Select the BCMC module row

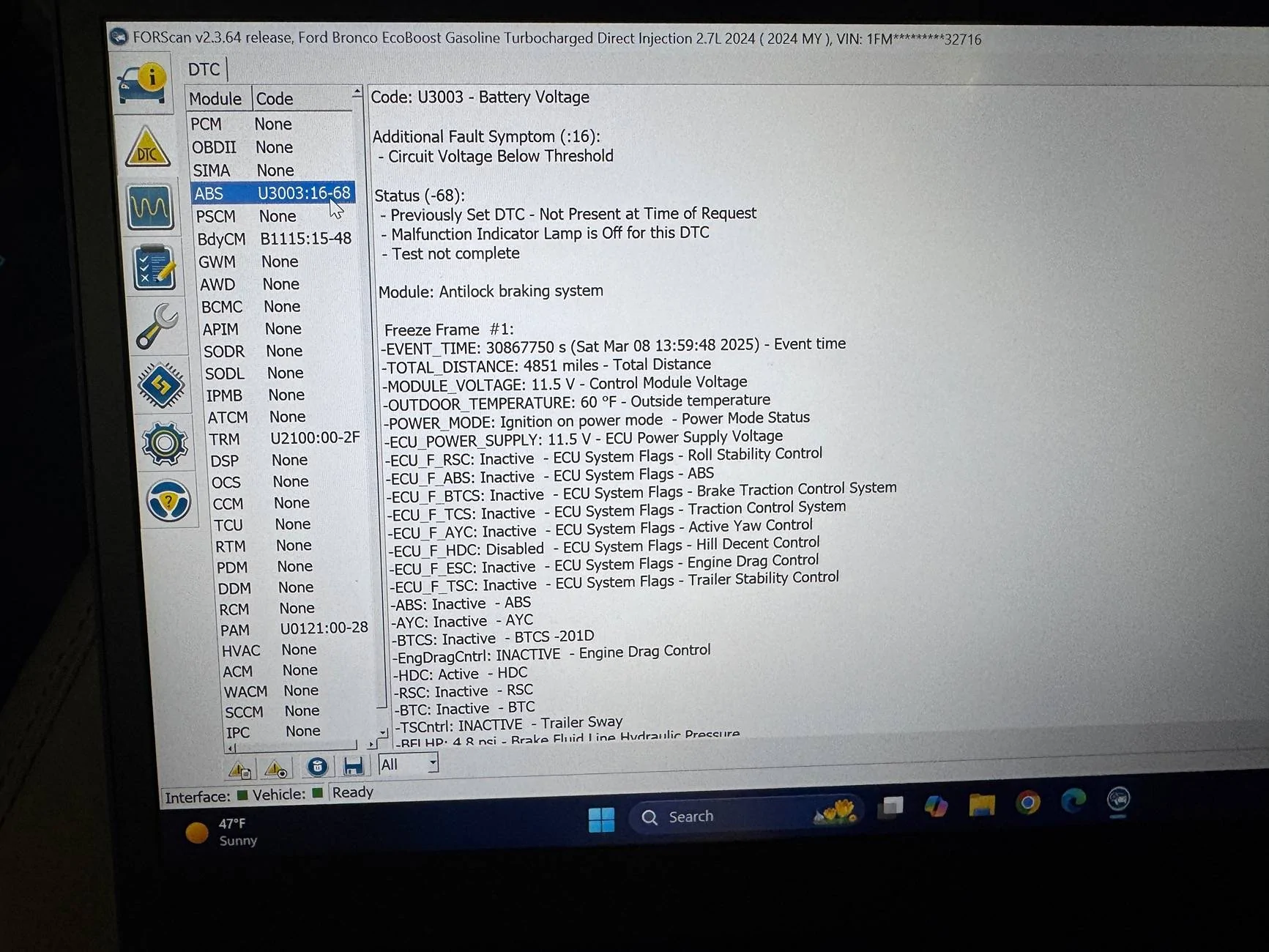click(281, 307)
